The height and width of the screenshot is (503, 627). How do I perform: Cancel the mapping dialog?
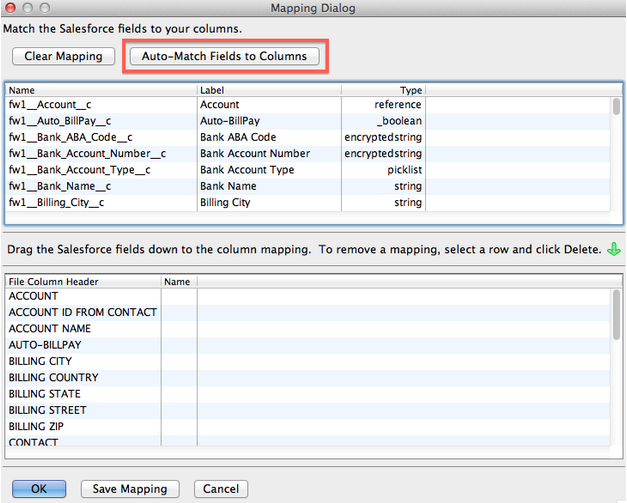[221, 489]
